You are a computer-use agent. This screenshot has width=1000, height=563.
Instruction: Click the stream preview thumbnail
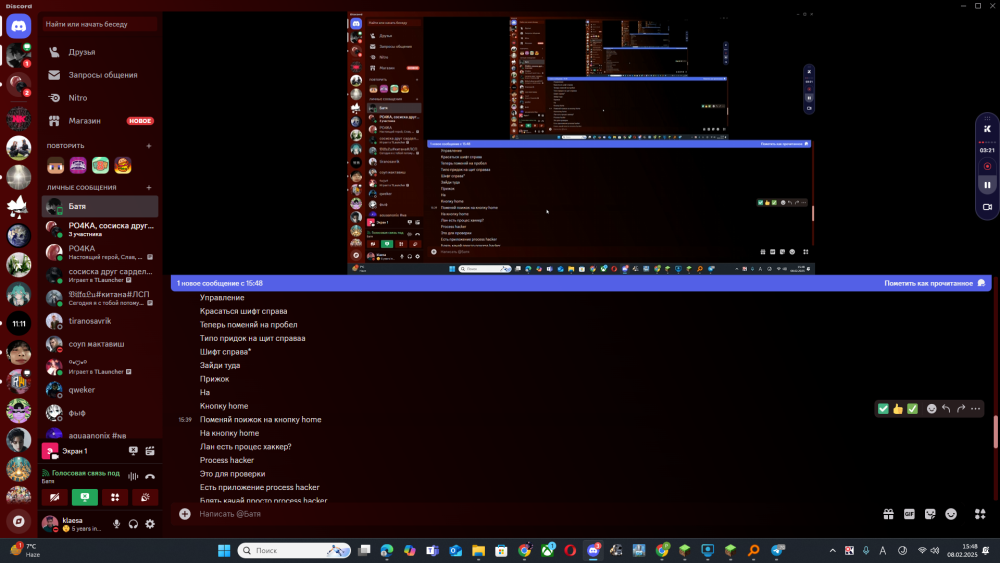tap(581, 143)
